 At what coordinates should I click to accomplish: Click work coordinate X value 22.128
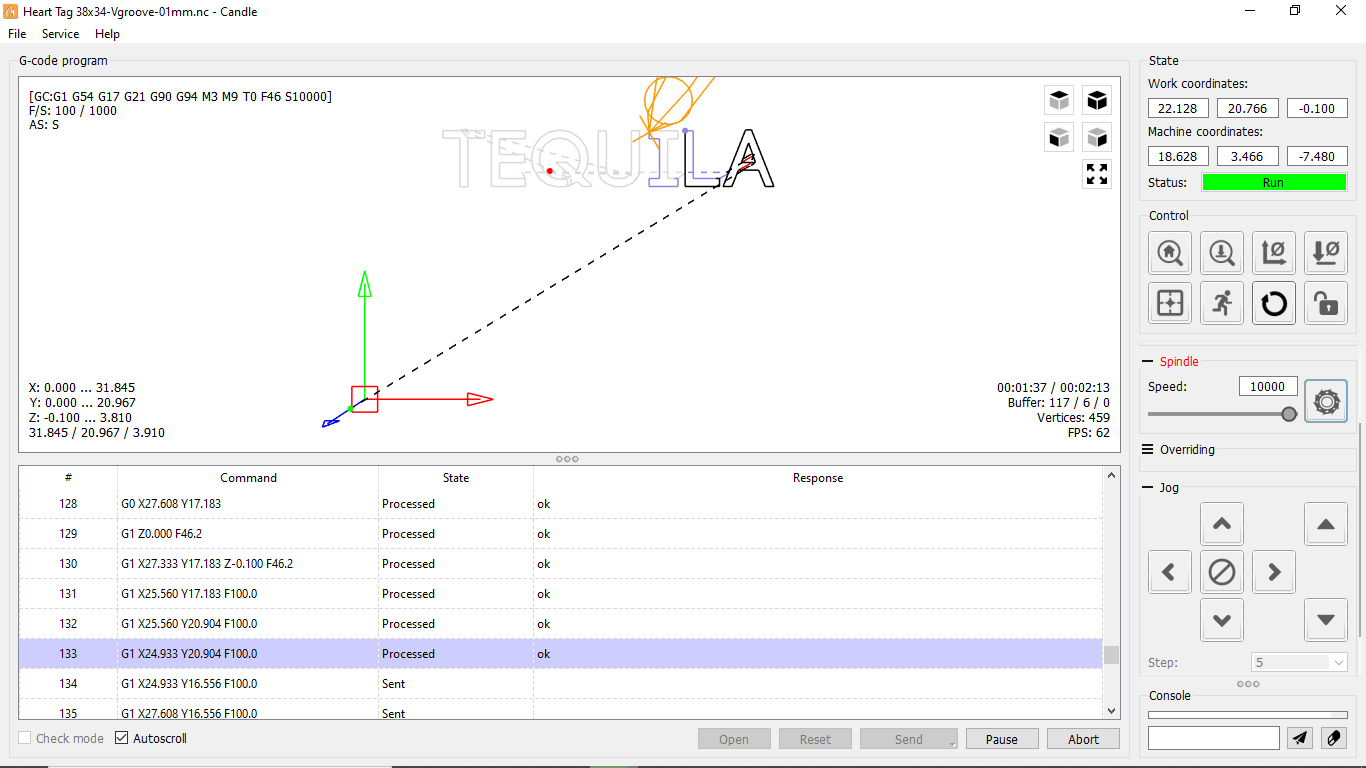click(1178, 108)
